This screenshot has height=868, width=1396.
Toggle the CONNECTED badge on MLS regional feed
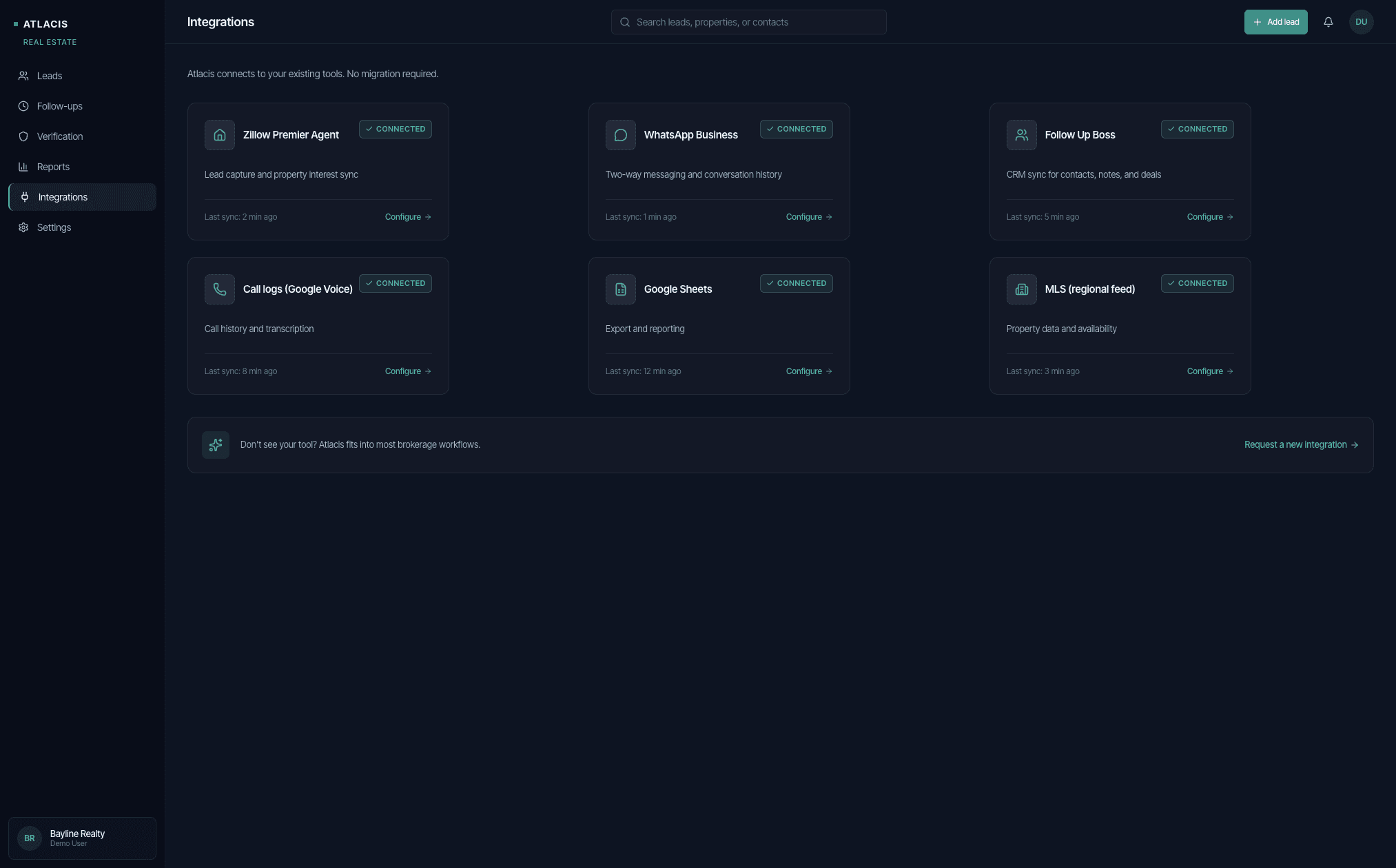(x=1197, y=283)
